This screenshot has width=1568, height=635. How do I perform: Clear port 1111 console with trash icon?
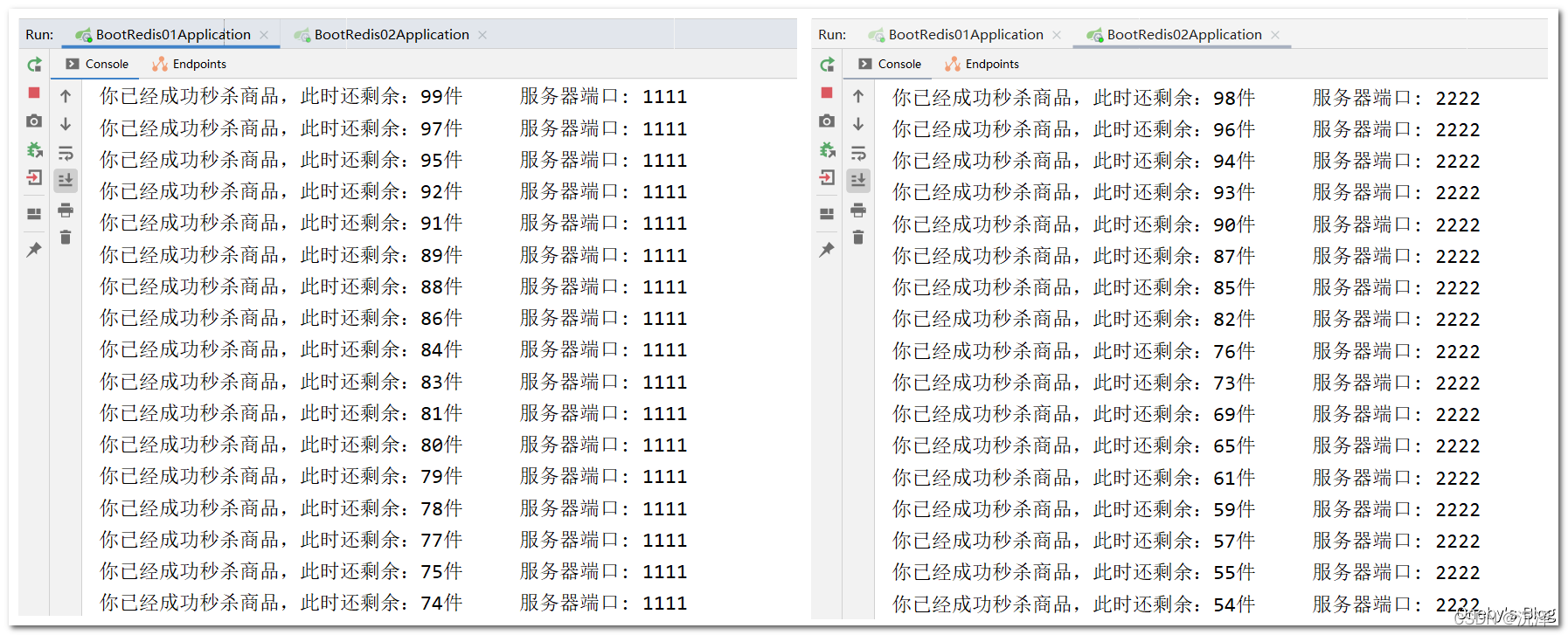click(66, 237)
